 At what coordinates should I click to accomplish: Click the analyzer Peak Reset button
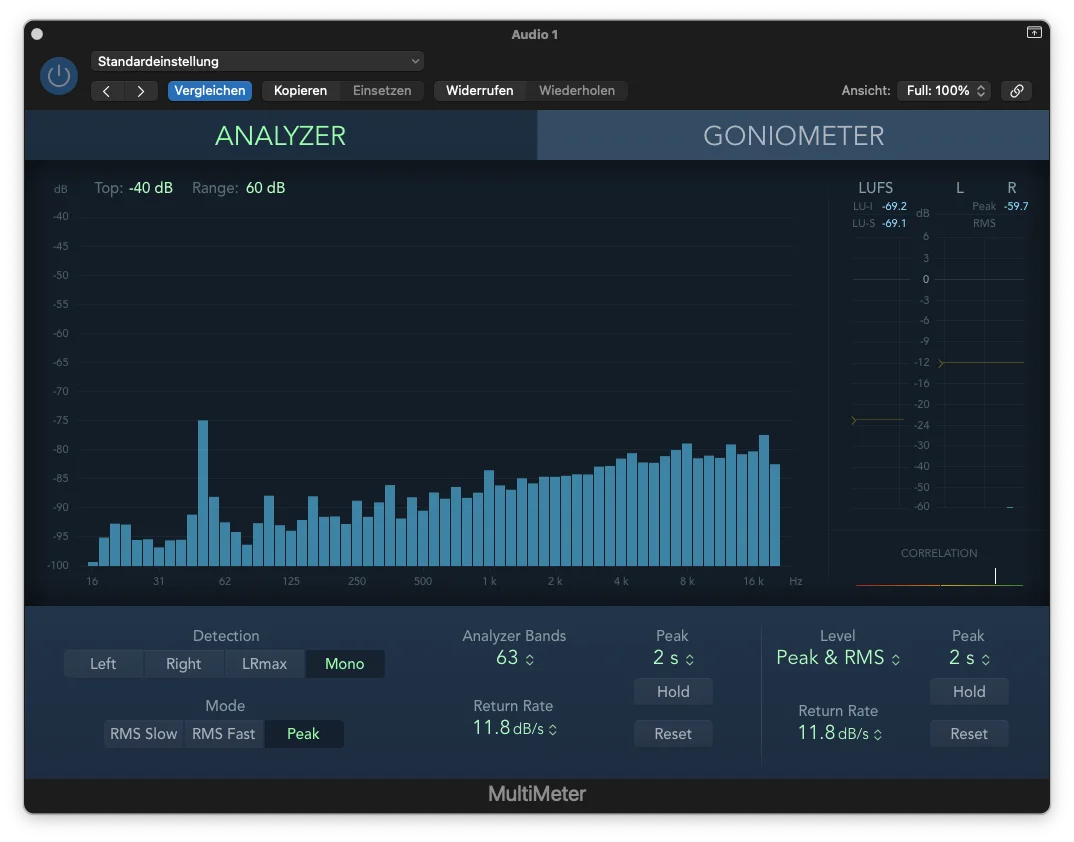click(673, 734)
